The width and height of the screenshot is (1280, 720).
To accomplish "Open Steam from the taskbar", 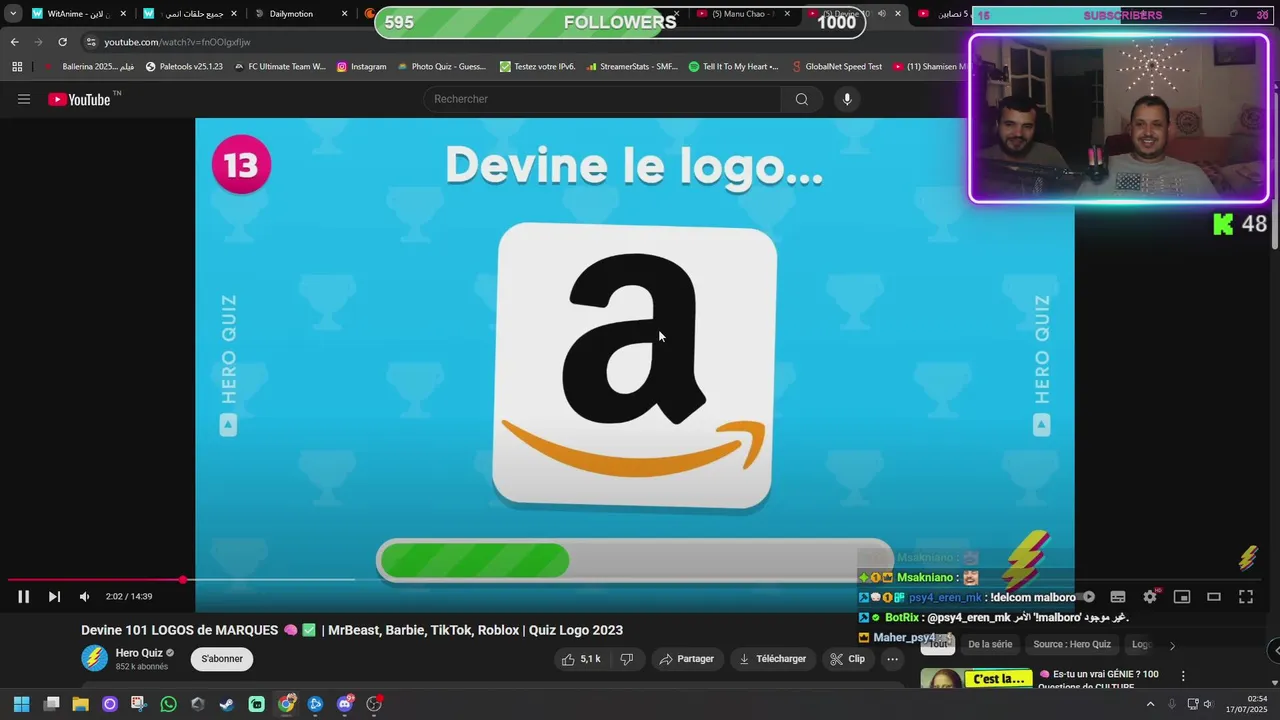I will [x=227, y=704].
